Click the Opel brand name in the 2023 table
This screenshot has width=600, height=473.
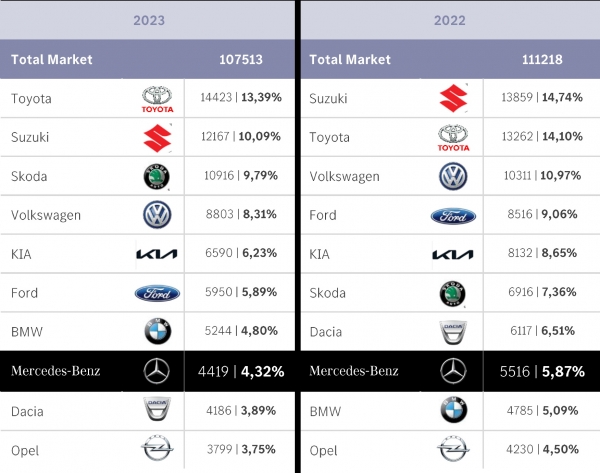coord(25,450)
